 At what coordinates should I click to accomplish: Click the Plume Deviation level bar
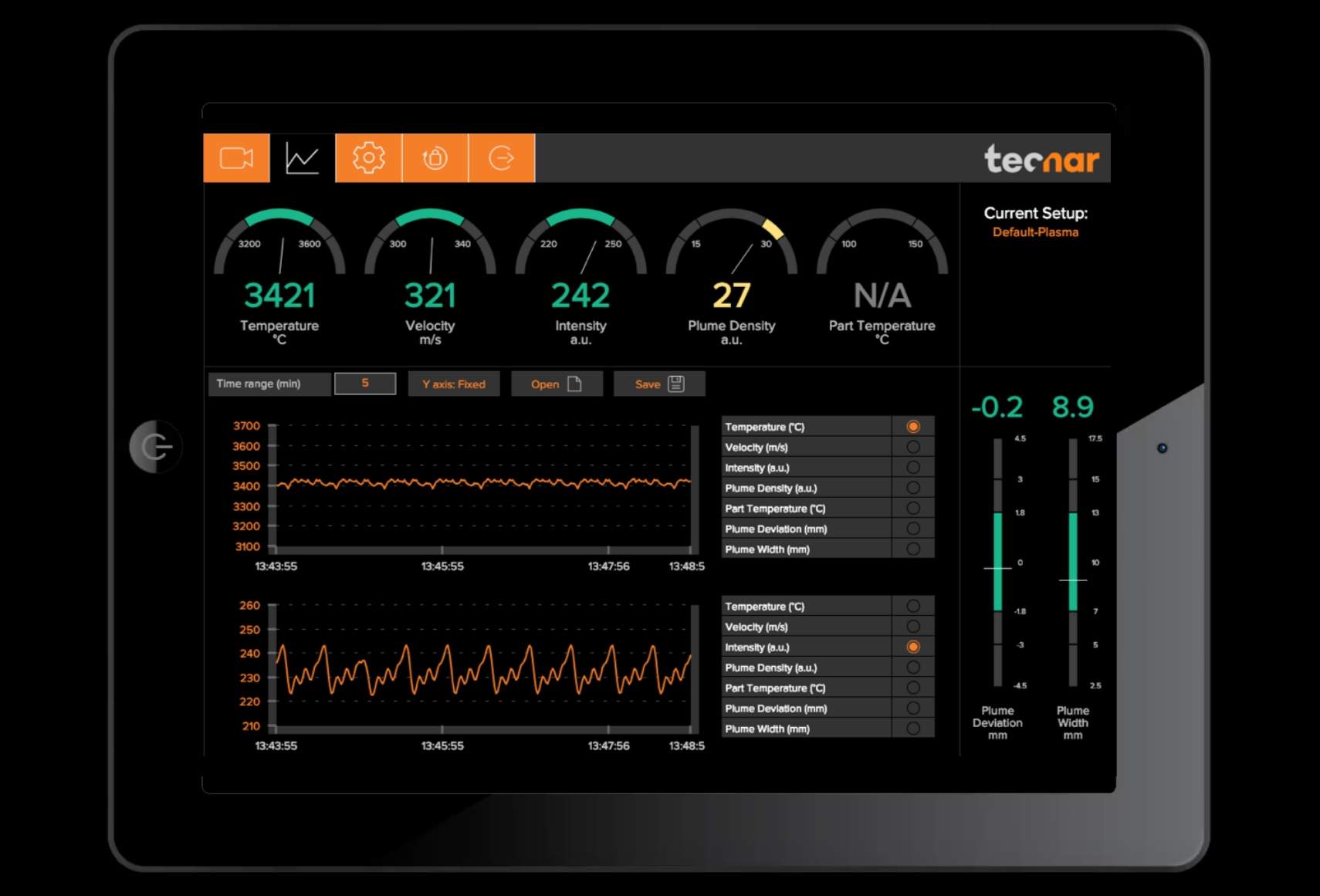tap(999, 563)
